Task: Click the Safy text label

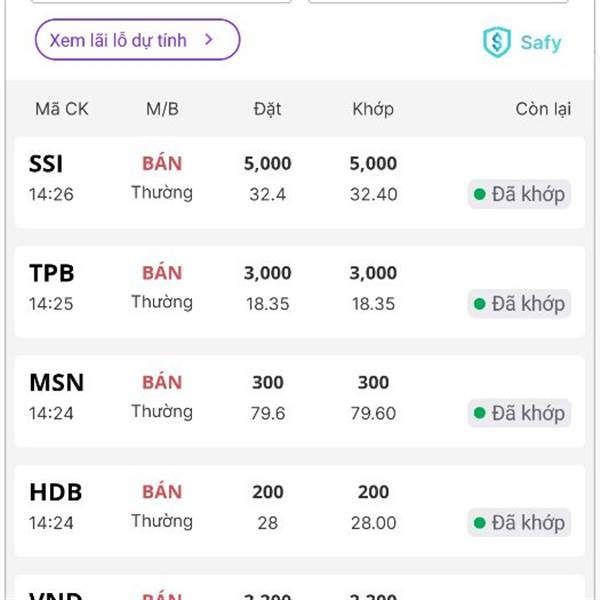Action: coord(541,43)
